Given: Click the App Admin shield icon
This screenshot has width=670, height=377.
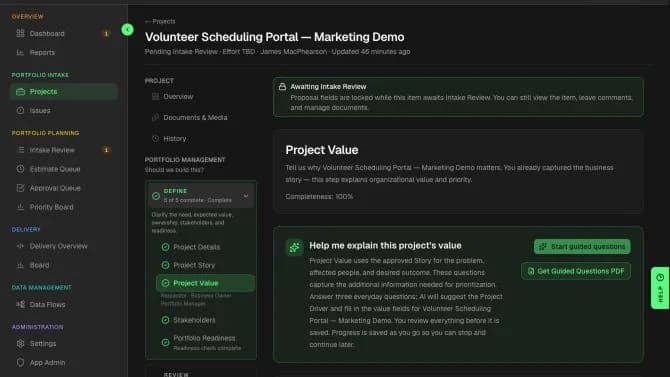Looking at the screenshot, I should coord(20,362).
